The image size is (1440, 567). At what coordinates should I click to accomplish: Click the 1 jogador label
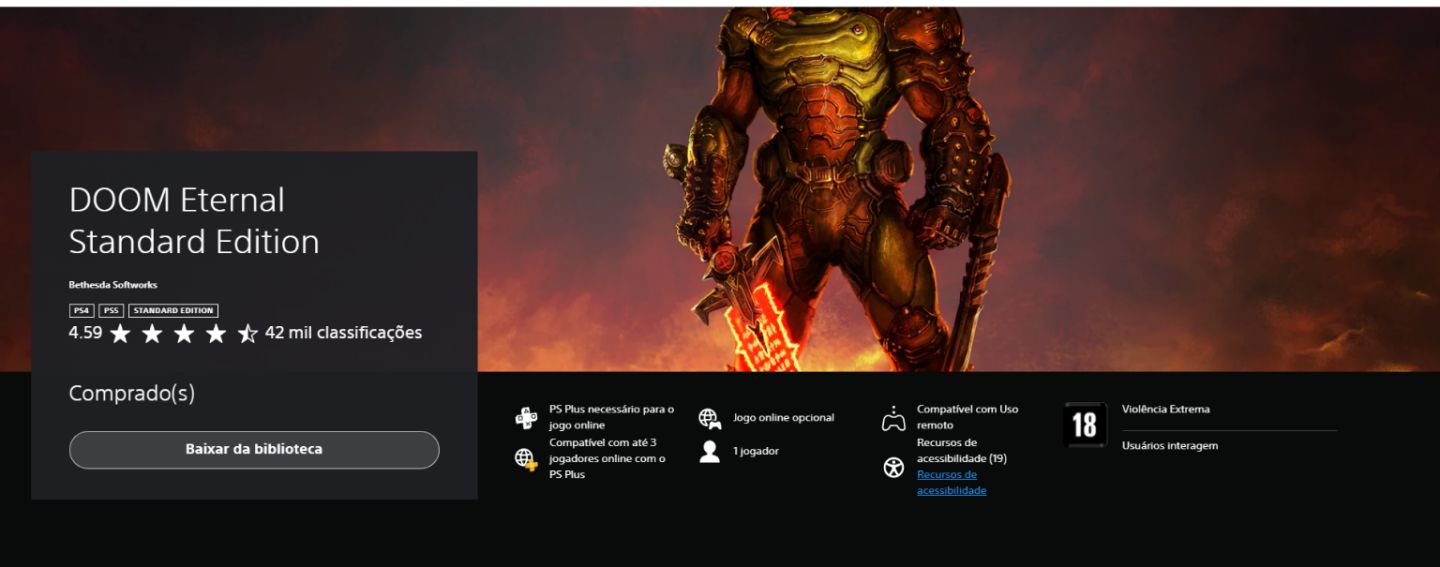coord(756,451)
